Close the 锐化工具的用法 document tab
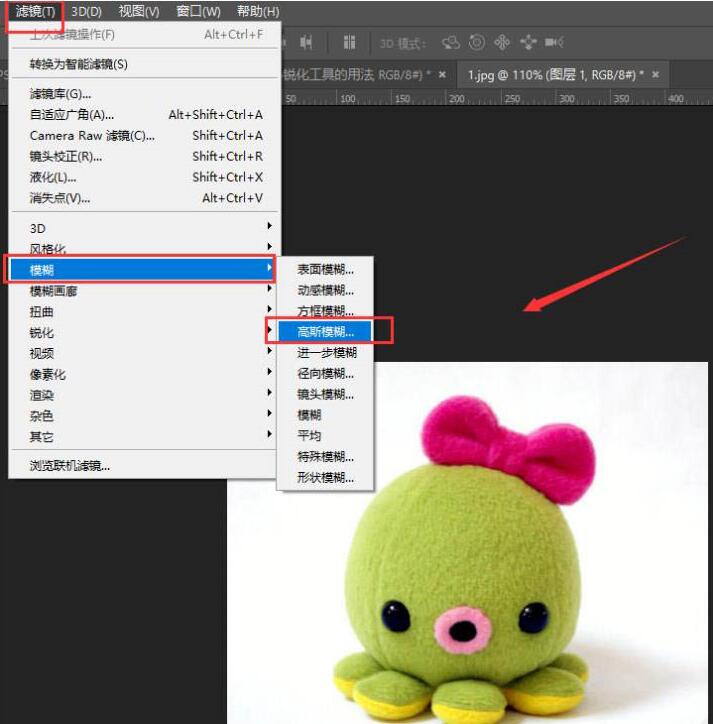Viewport: 713px width, 724px height. click(x=442, y=74)
